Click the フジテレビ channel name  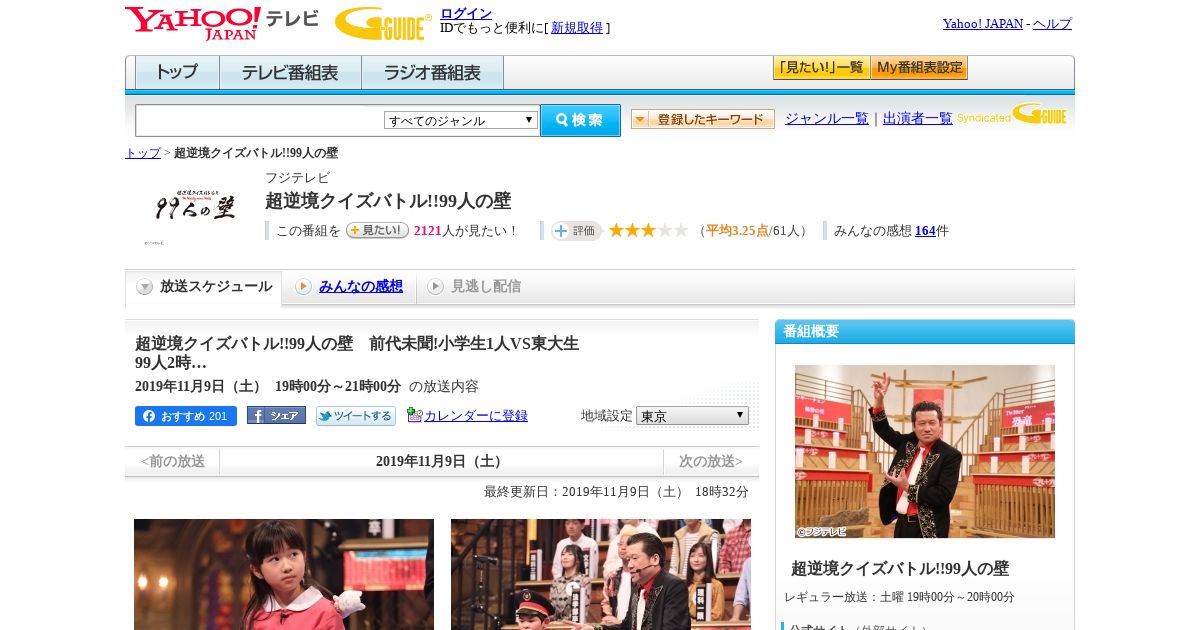pos(297,178)
